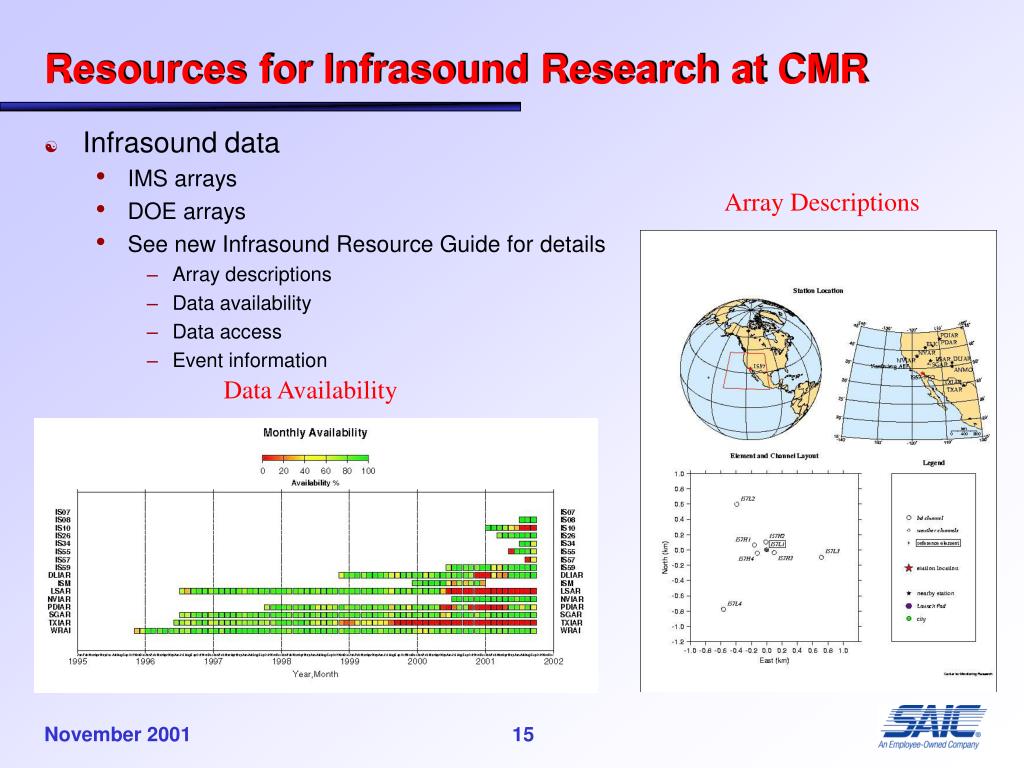The width and height of the screenshot is (1024, 768).
Task: Click the red rectangle outlined on the globe
Action: pyautogui.click(x=747, y=372)
